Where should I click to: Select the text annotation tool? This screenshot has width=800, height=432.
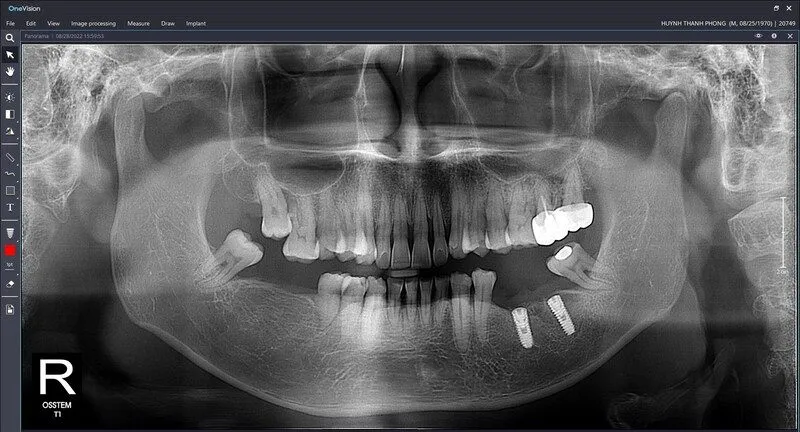click(x=10, y=207)
